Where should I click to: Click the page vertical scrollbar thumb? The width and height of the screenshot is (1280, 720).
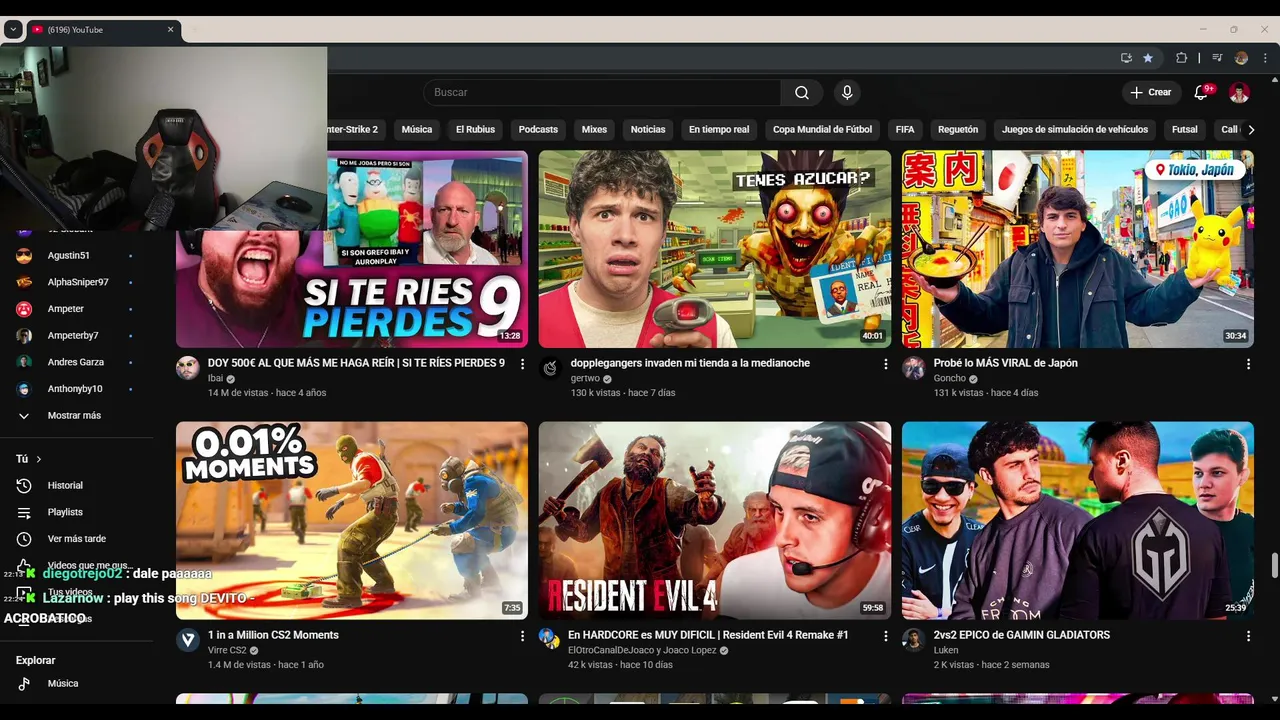[x=1274, y=565]
